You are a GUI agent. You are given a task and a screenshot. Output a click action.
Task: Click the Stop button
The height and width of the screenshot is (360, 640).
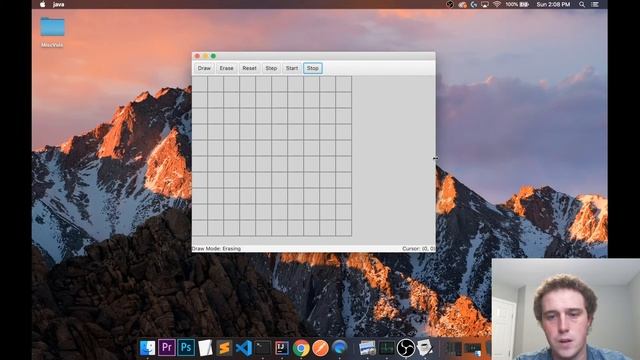tap(313, 68)
